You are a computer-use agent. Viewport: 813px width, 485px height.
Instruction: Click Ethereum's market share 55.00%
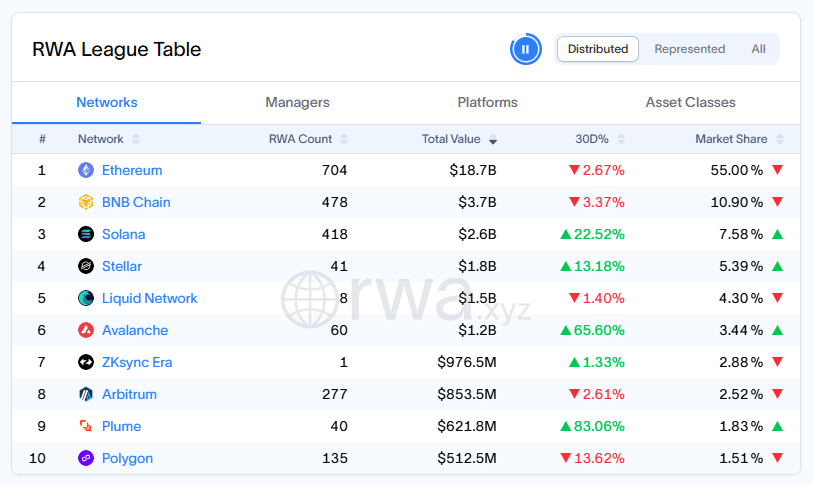click(737, 170)
